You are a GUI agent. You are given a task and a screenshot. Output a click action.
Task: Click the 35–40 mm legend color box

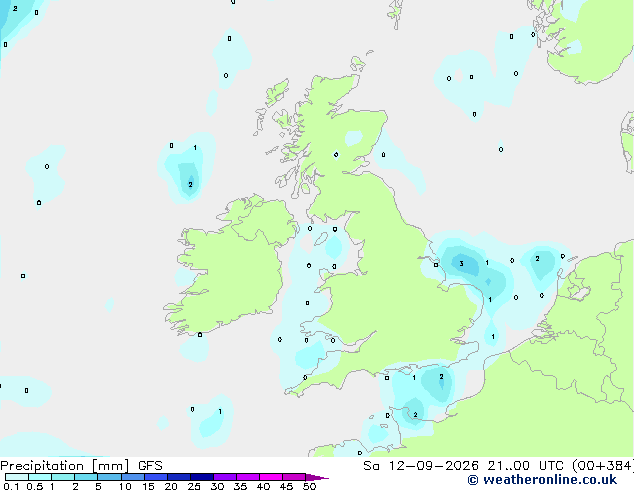248,477
